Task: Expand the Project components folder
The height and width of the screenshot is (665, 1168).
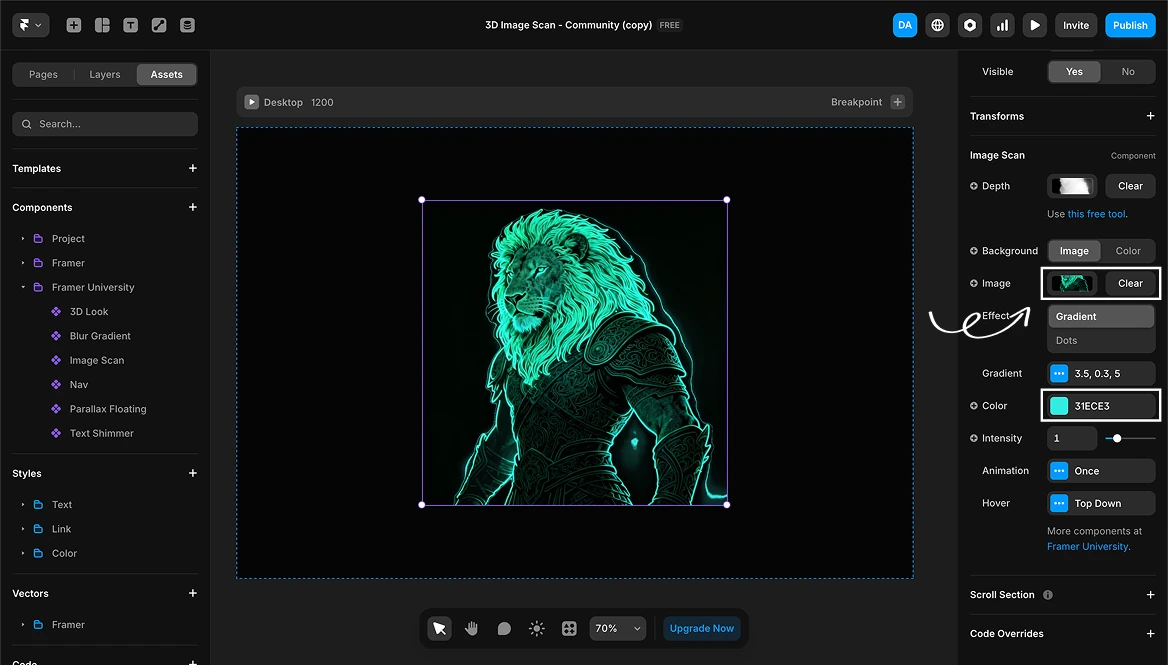Action: pos(23,239)
